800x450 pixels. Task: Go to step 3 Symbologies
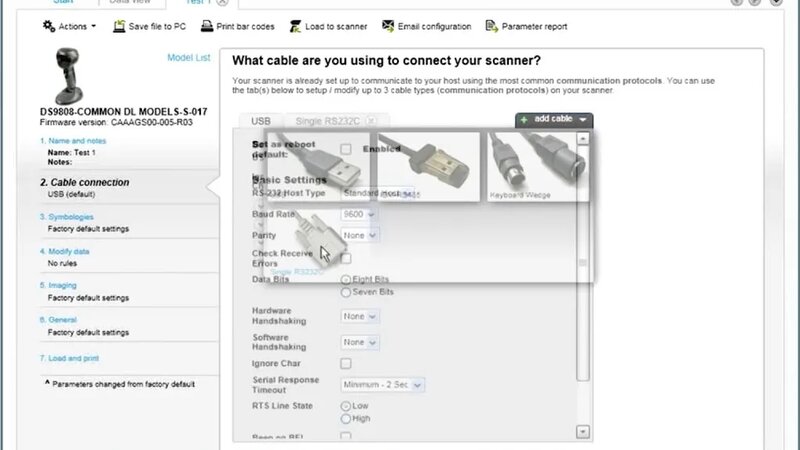point(67,217)
